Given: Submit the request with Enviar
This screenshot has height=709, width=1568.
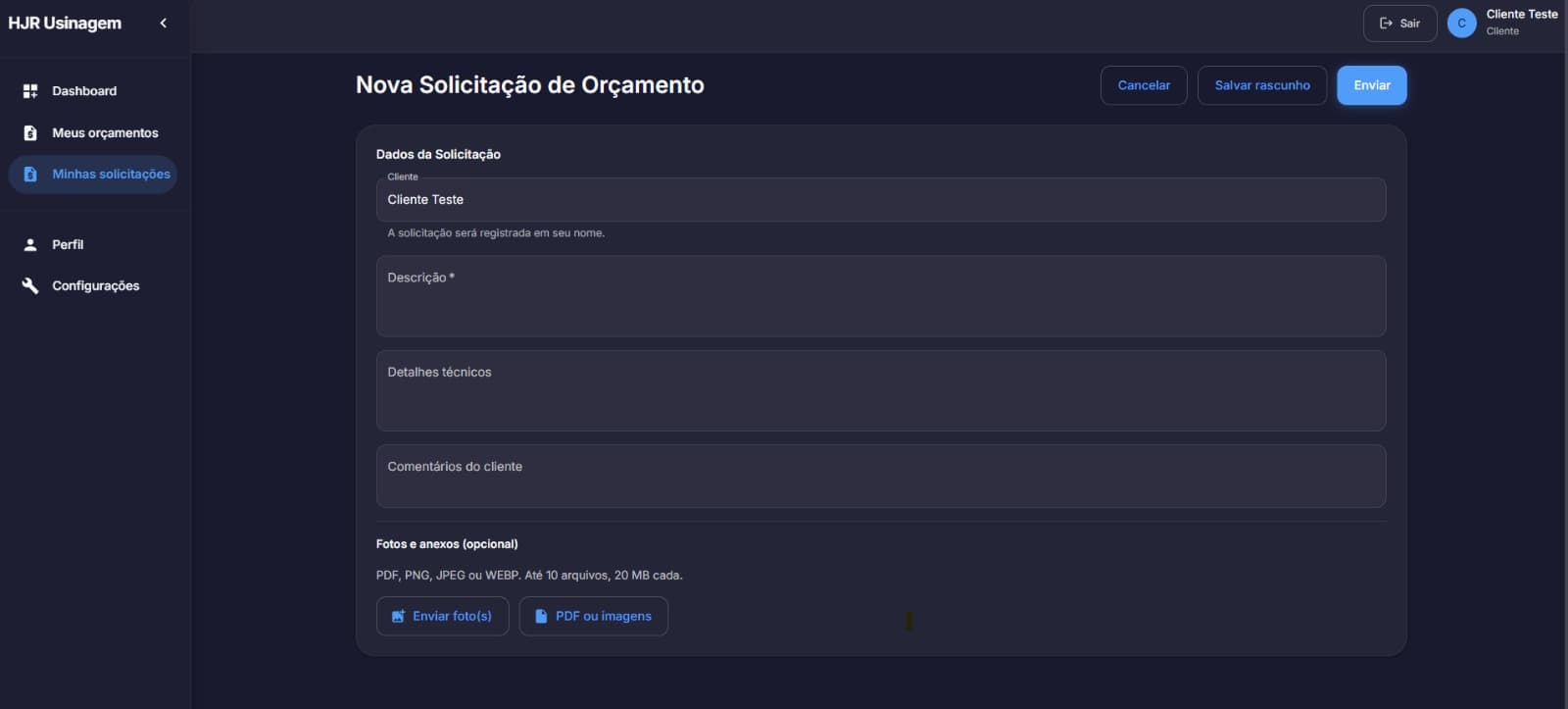Looking at the screenshot, I should (x=1372, y=85).
